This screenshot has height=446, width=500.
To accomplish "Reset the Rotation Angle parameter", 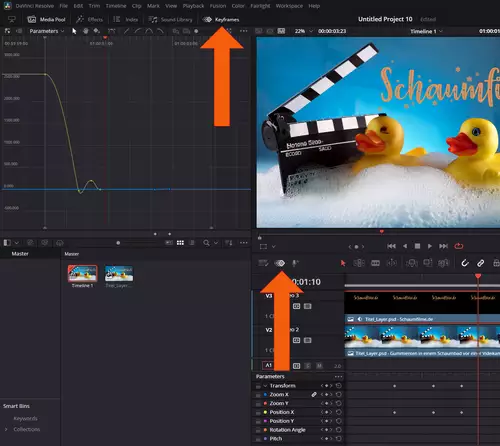I will 339,430.
